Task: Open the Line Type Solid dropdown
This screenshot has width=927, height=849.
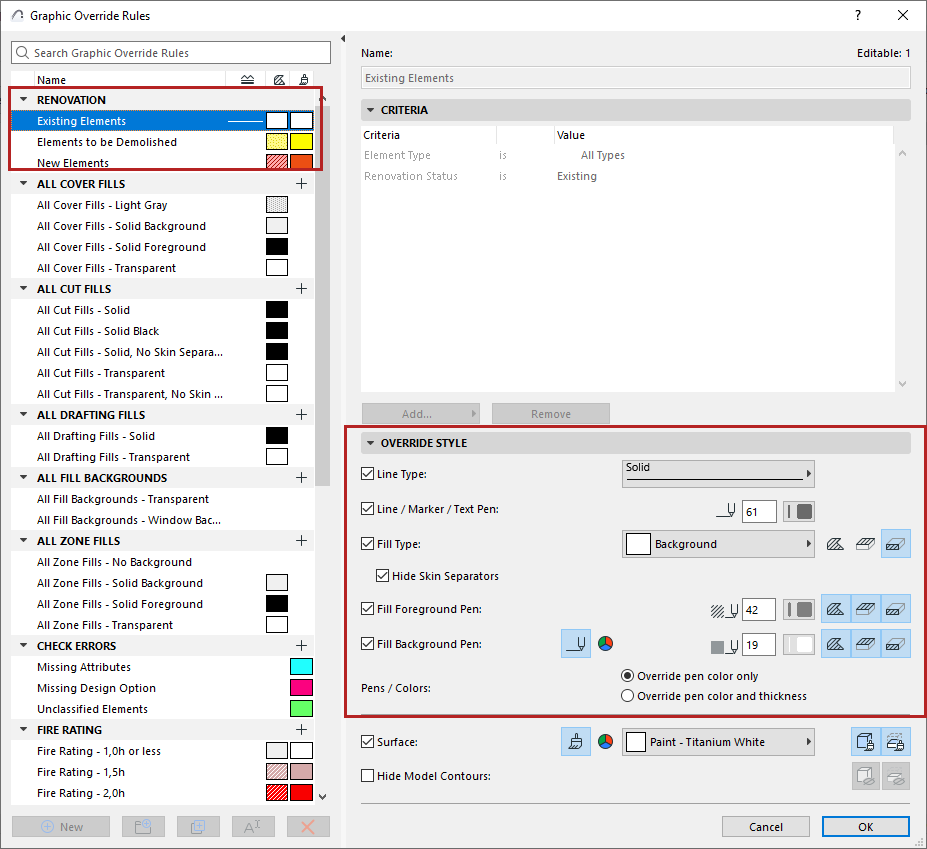Action: tap(718, 474)
